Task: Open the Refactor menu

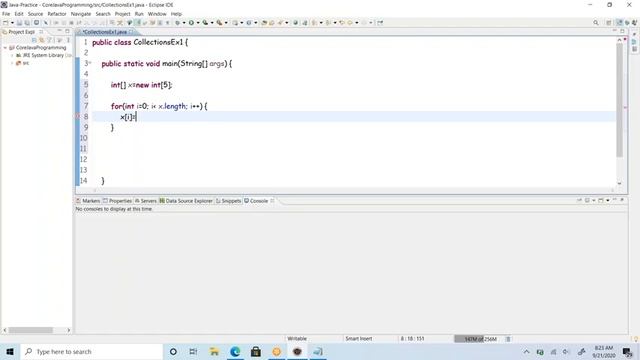Action: point(57,14)
